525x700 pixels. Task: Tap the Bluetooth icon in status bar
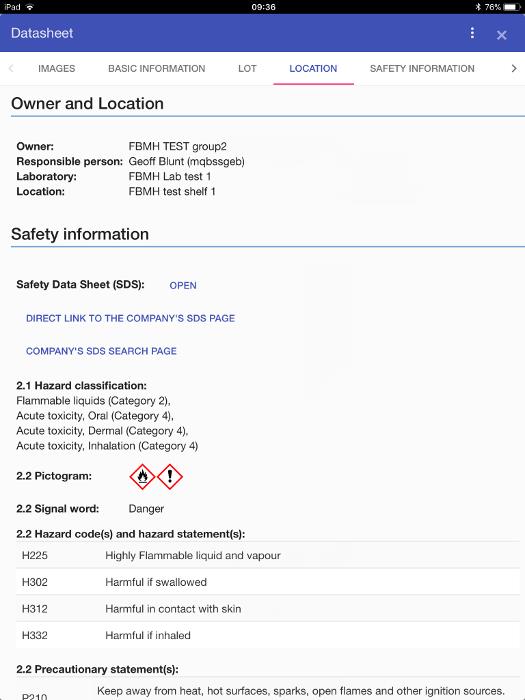tap(478, 7)
